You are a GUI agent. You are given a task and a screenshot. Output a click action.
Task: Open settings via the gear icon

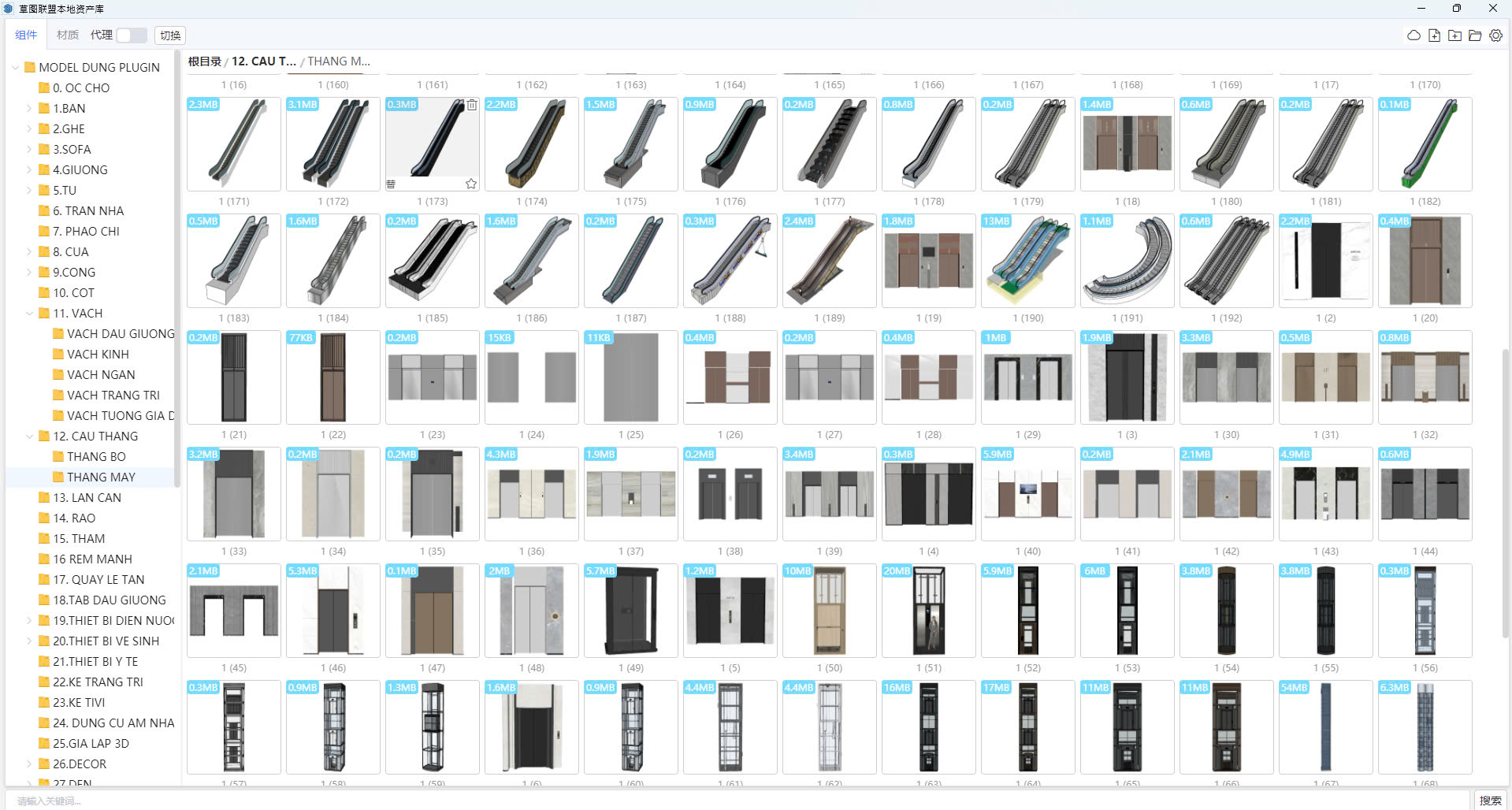(1495, 35)
